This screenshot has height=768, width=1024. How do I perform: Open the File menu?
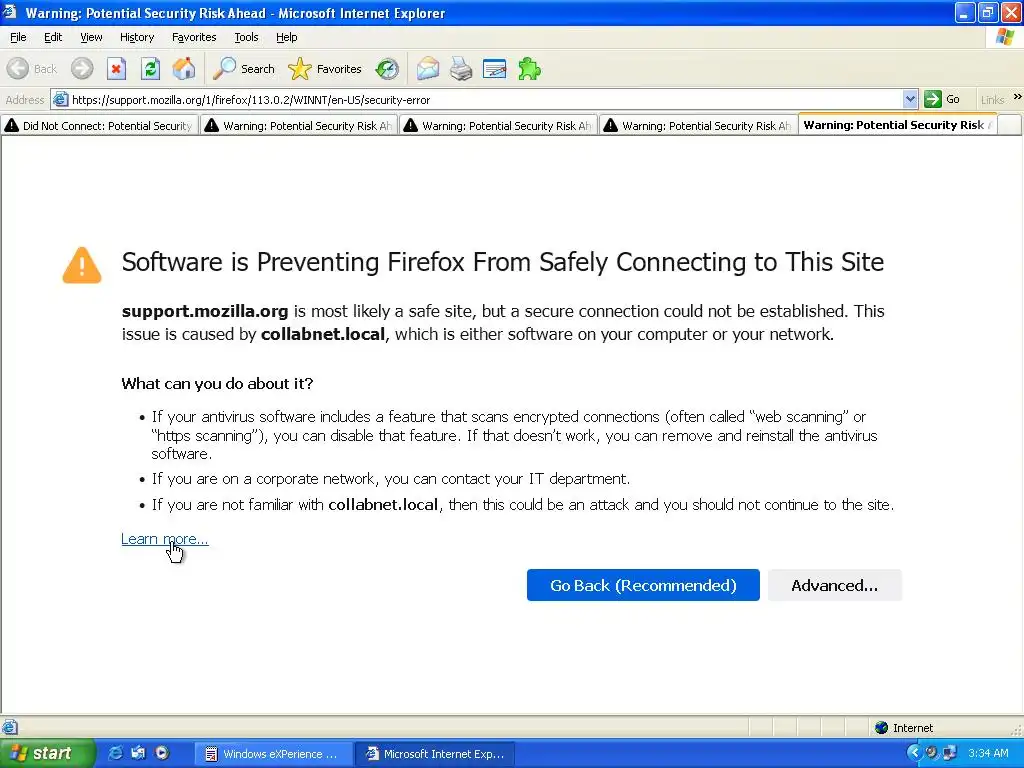(18, 37)
